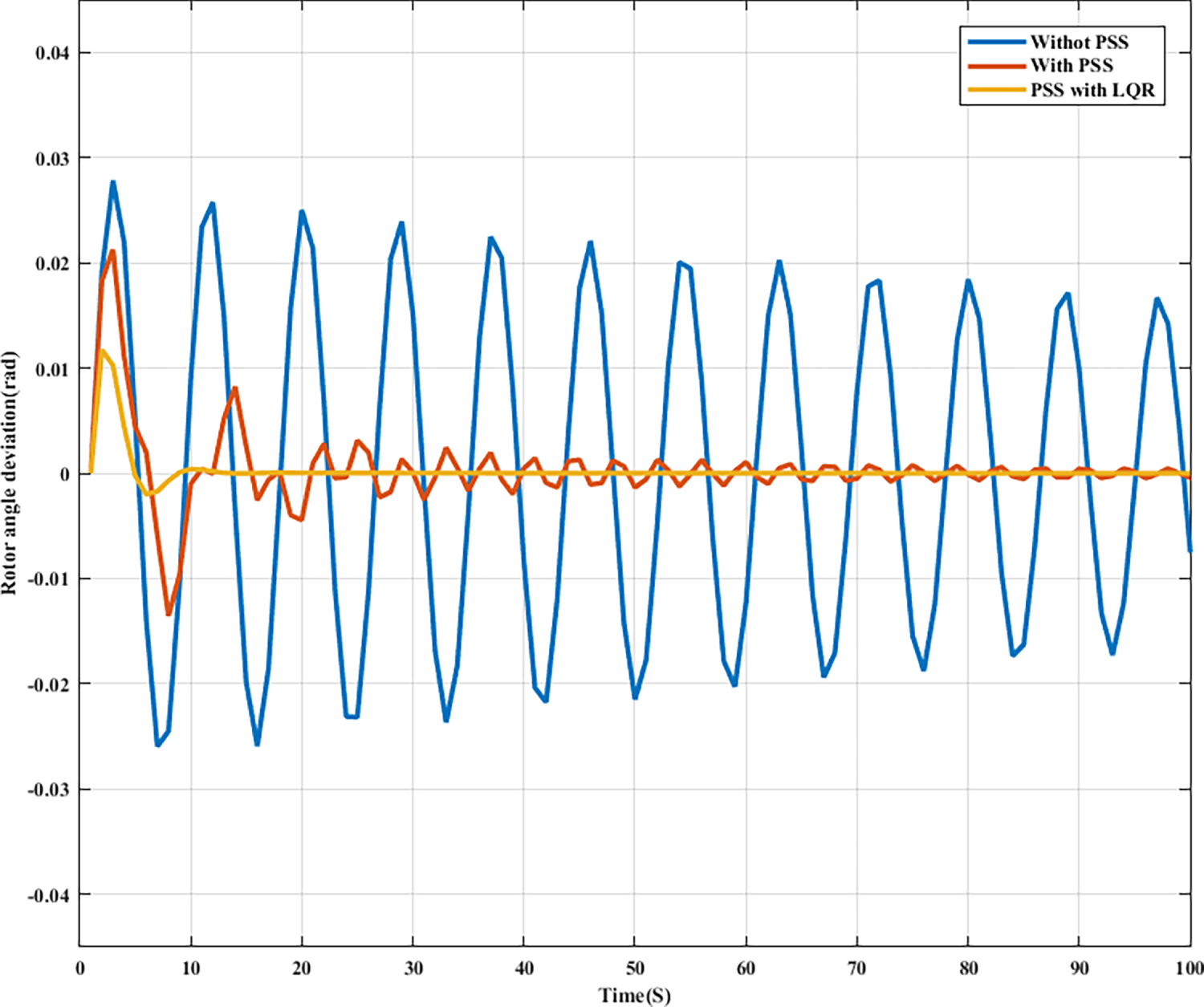Viewport: 1204px width, 1007px height.
Task: Click the y-axis tick label -0.02
Action: [x=49, y=684]
